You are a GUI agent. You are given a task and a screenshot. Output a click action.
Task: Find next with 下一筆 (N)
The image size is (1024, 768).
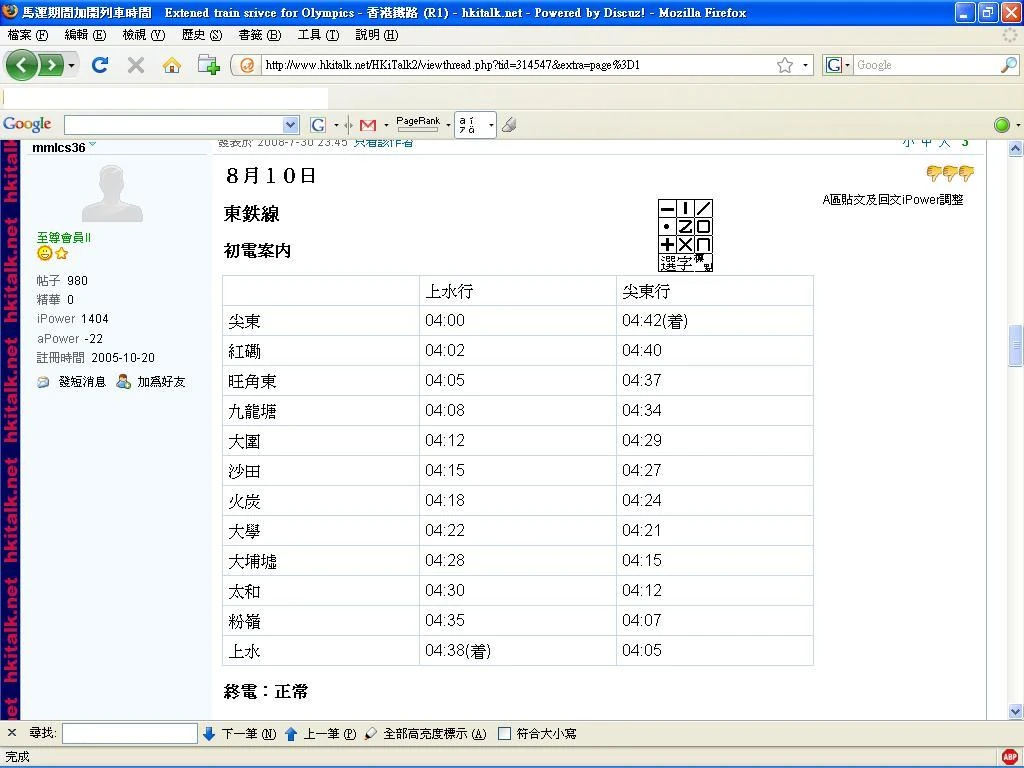(x=240, y=733)
